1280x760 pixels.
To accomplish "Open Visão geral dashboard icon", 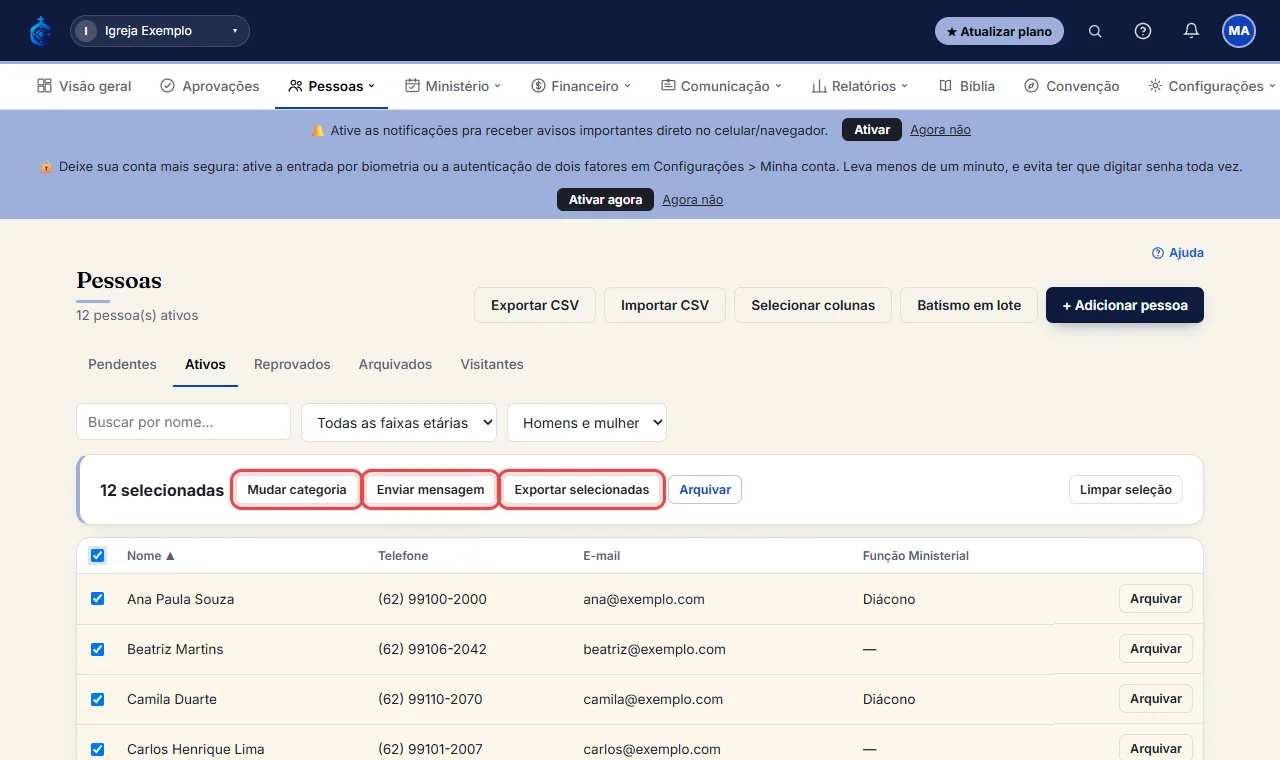I will (x=44, y=86).
